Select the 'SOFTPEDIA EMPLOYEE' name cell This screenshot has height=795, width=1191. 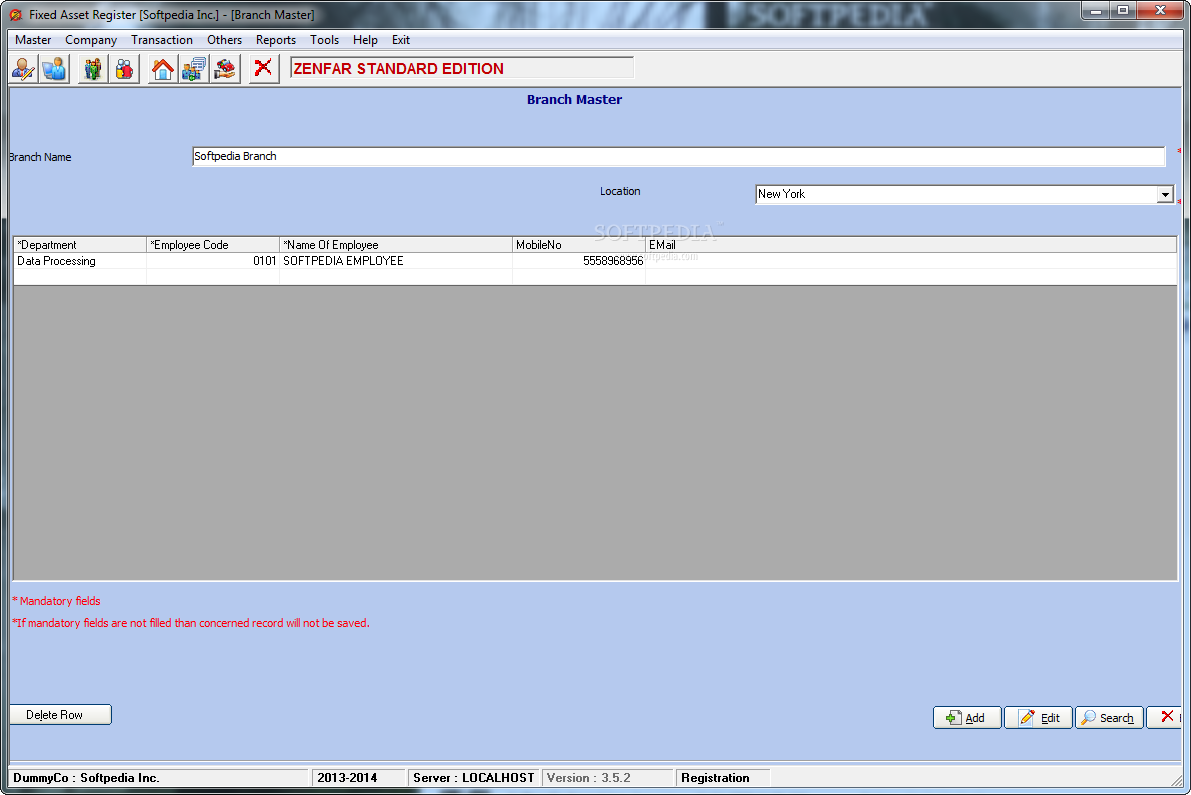[x=396, y=261]
